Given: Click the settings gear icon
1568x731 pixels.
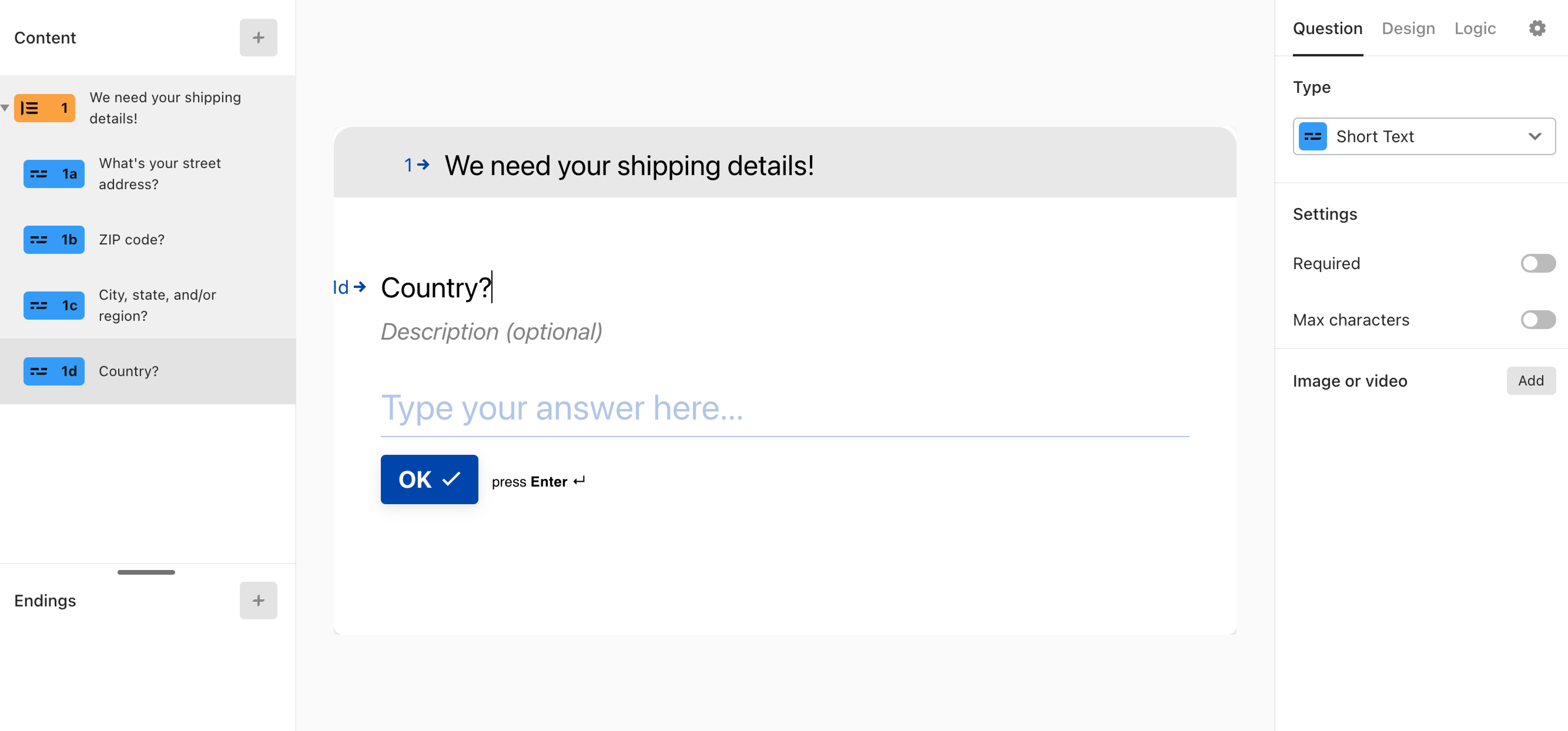Looking at the screenshot, I should click(x=1536, y=28).
